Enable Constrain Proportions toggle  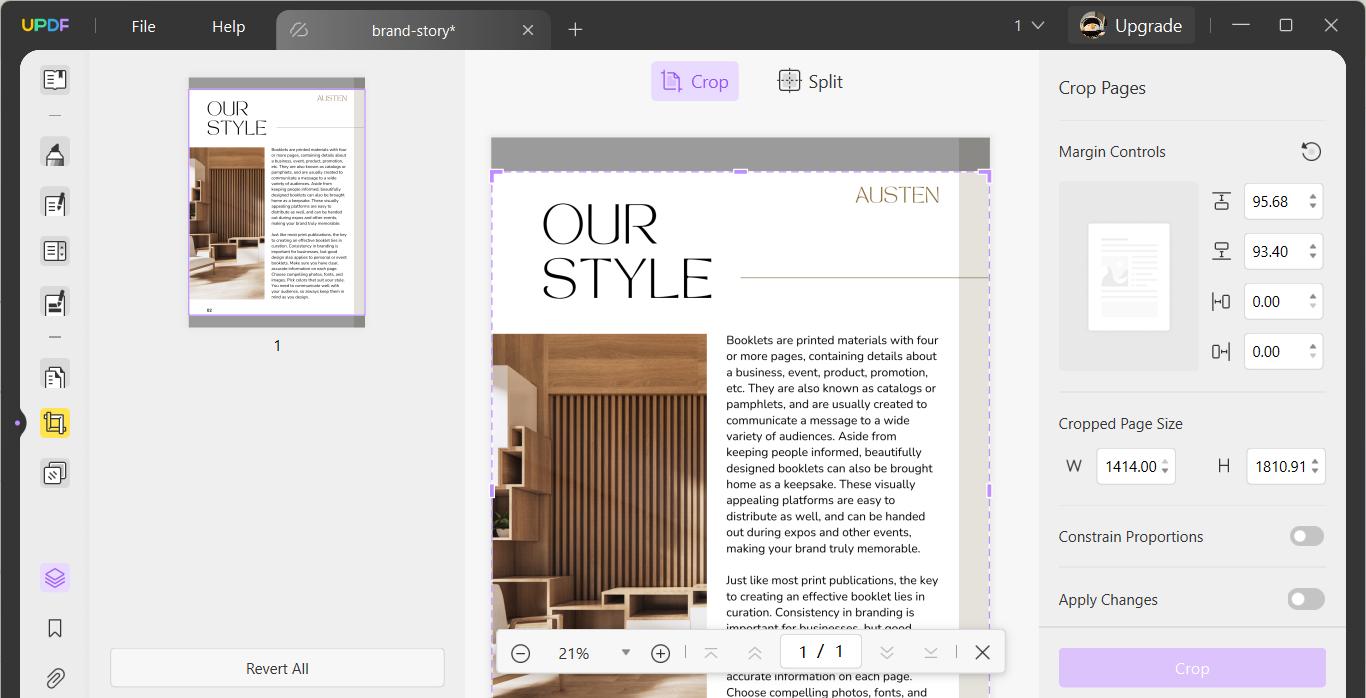click(1305, 536)
